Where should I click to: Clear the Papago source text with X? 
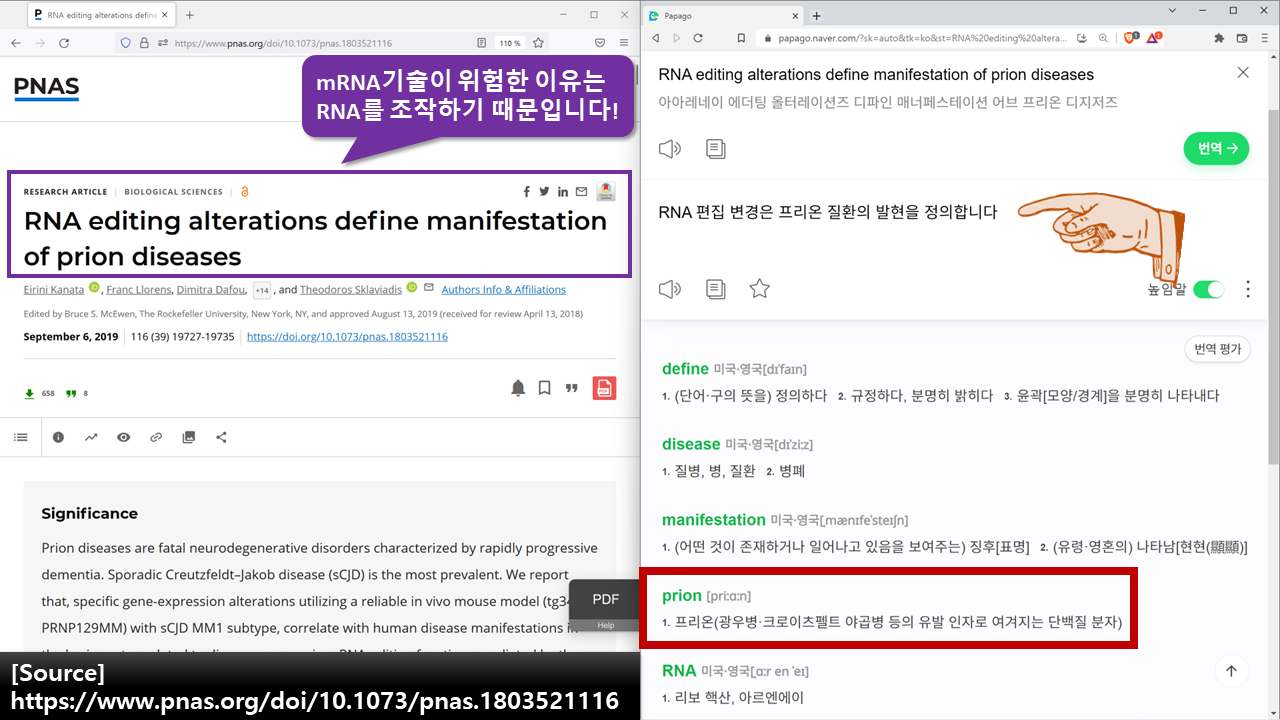coord(1243,72)
